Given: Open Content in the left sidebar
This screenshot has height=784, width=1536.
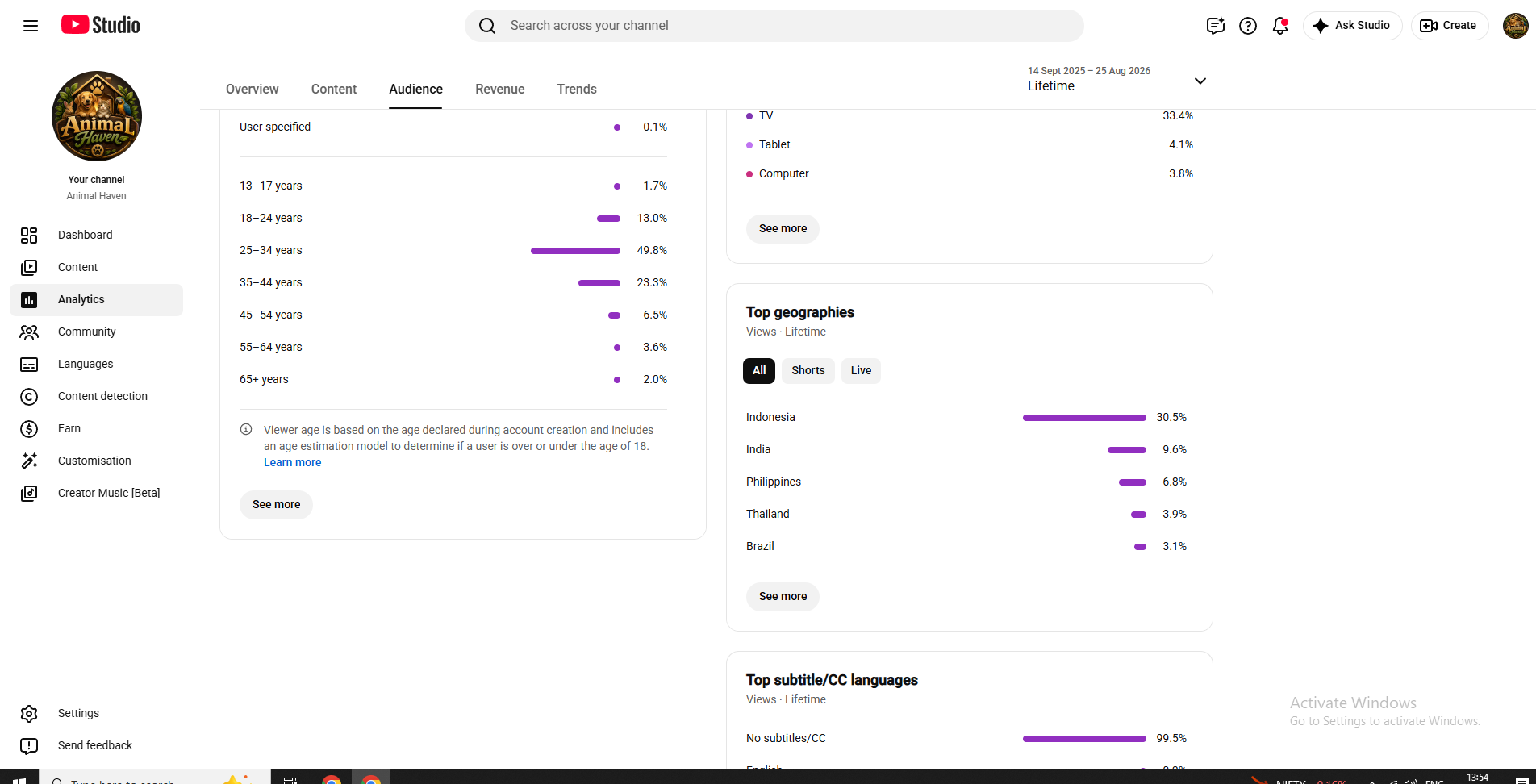Looking at the screenshot, I should (x=97, y=267).
